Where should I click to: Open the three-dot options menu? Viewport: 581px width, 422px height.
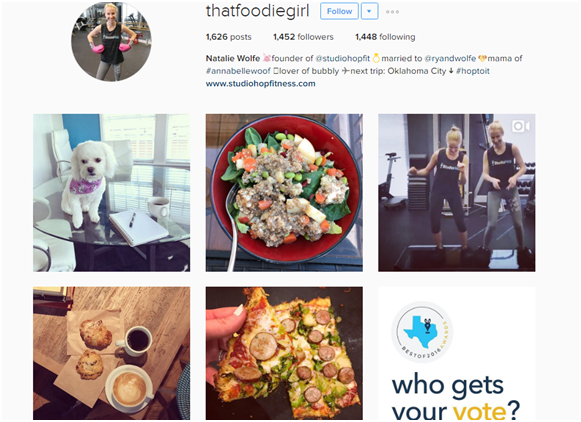[392, 12]
